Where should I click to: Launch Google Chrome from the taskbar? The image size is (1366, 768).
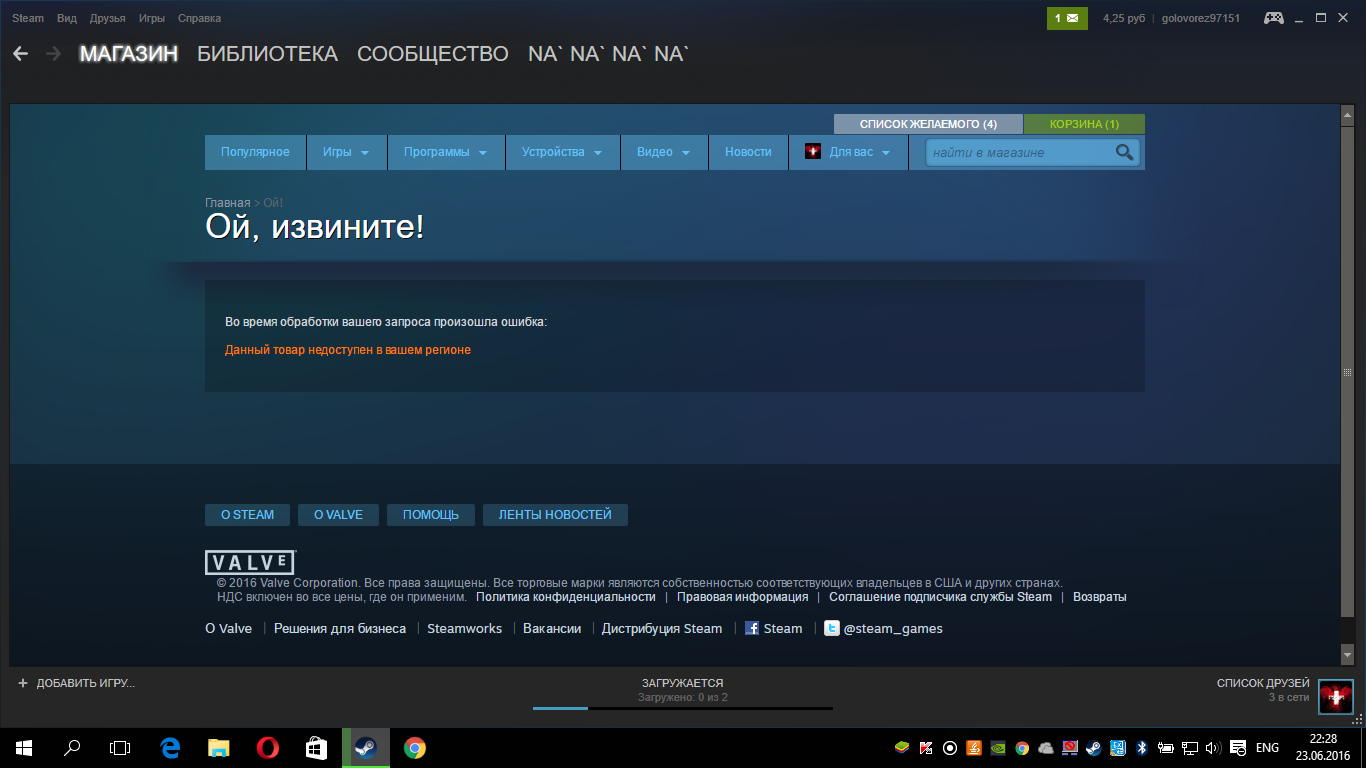coord(414,747)
